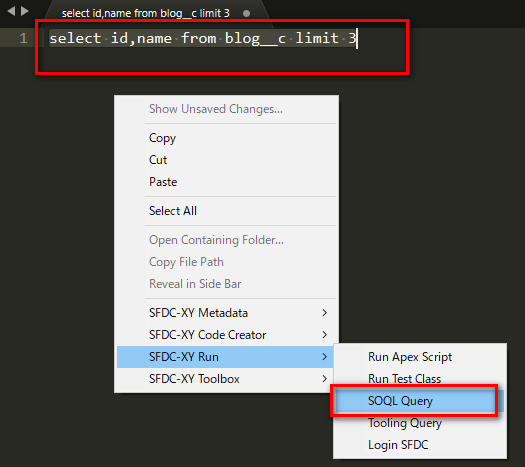This screenshot has height=467, width=525.
Task: Expand SFDC-XY Code Creator submenu arrow
Action: 324,335
